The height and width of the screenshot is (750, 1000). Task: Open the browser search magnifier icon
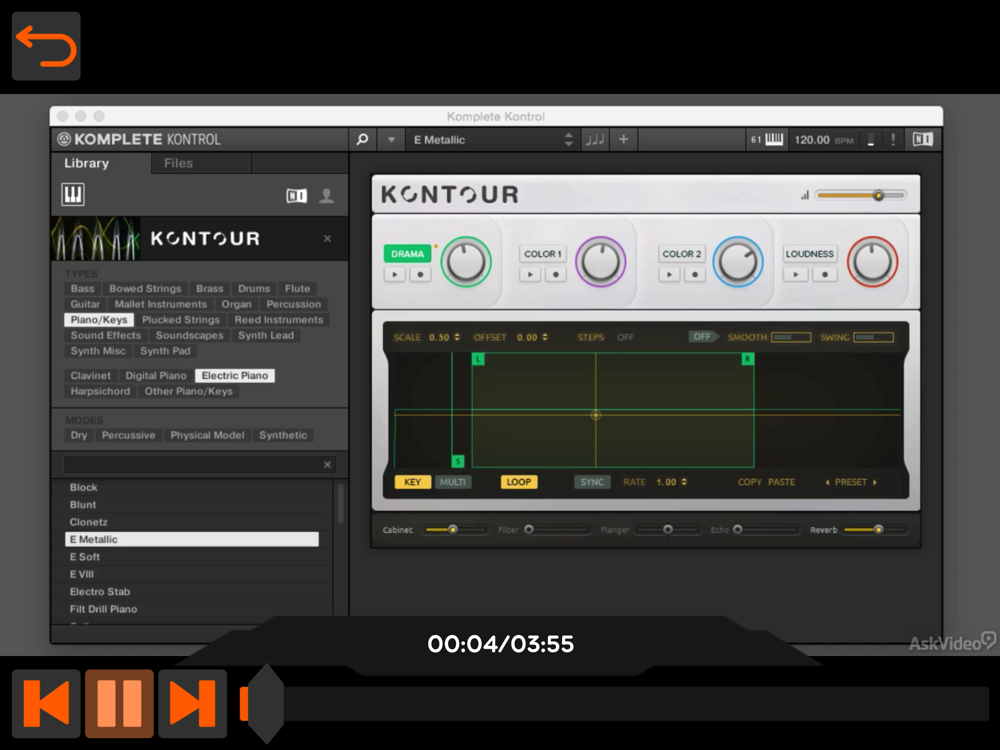click(362, 139)
